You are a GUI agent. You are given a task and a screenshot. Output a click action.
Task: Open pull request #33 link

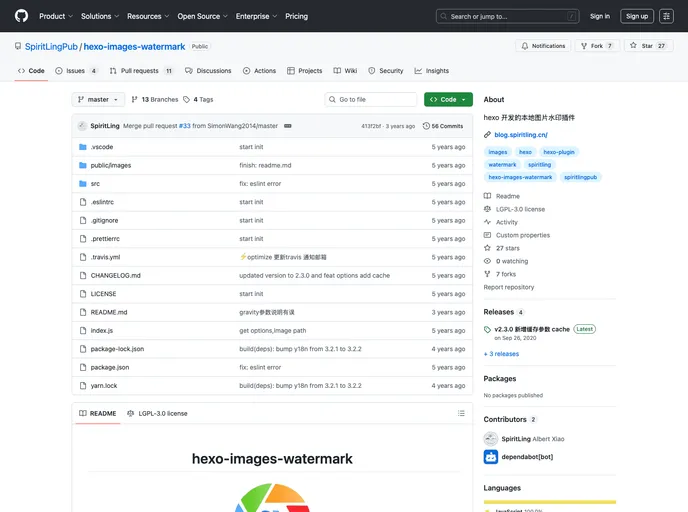(185, 126)
